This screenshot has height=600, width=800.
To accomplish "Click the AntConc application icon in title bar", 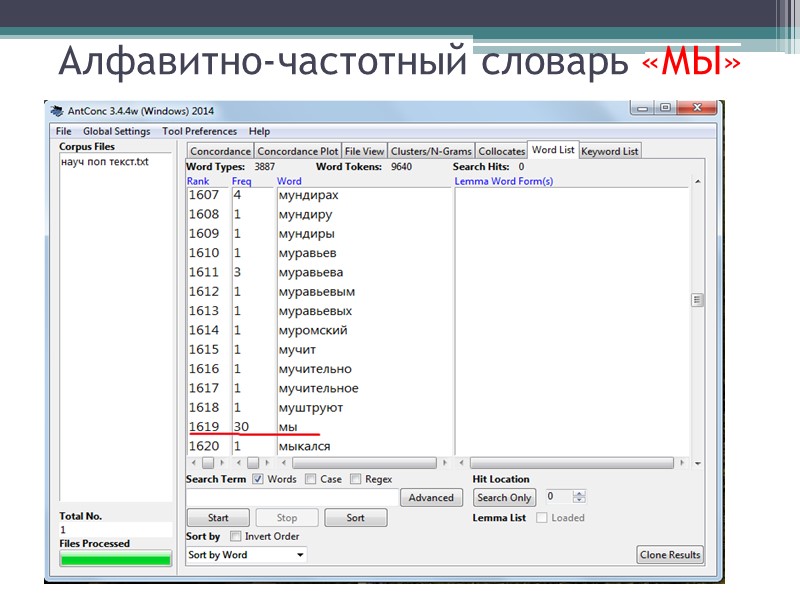I will [58, 110].
